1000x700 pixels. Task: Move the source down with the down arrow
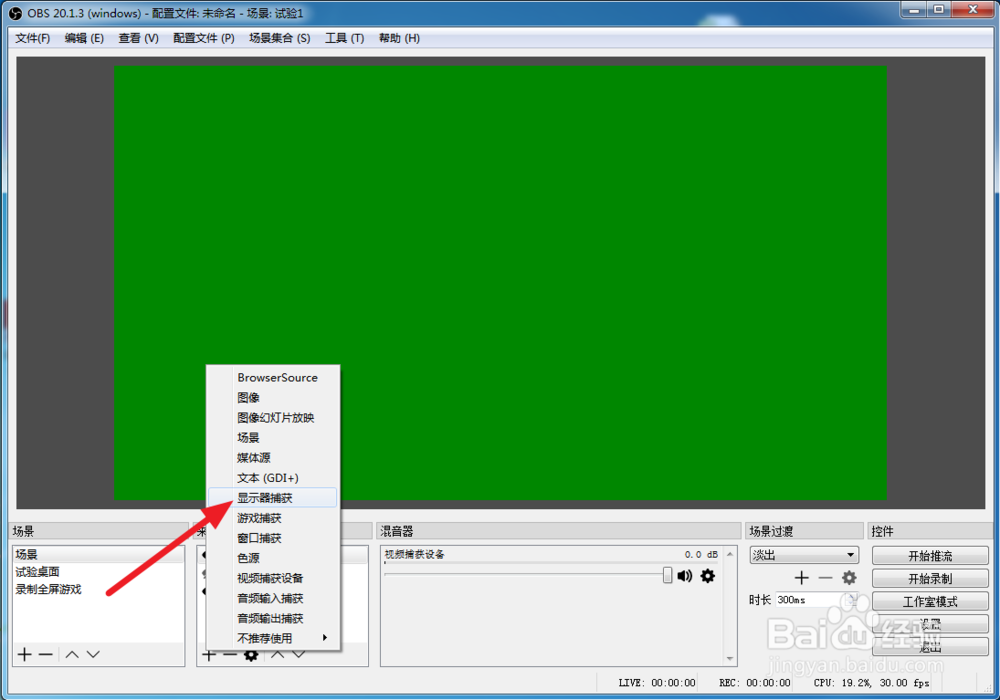tap(298, 655)
